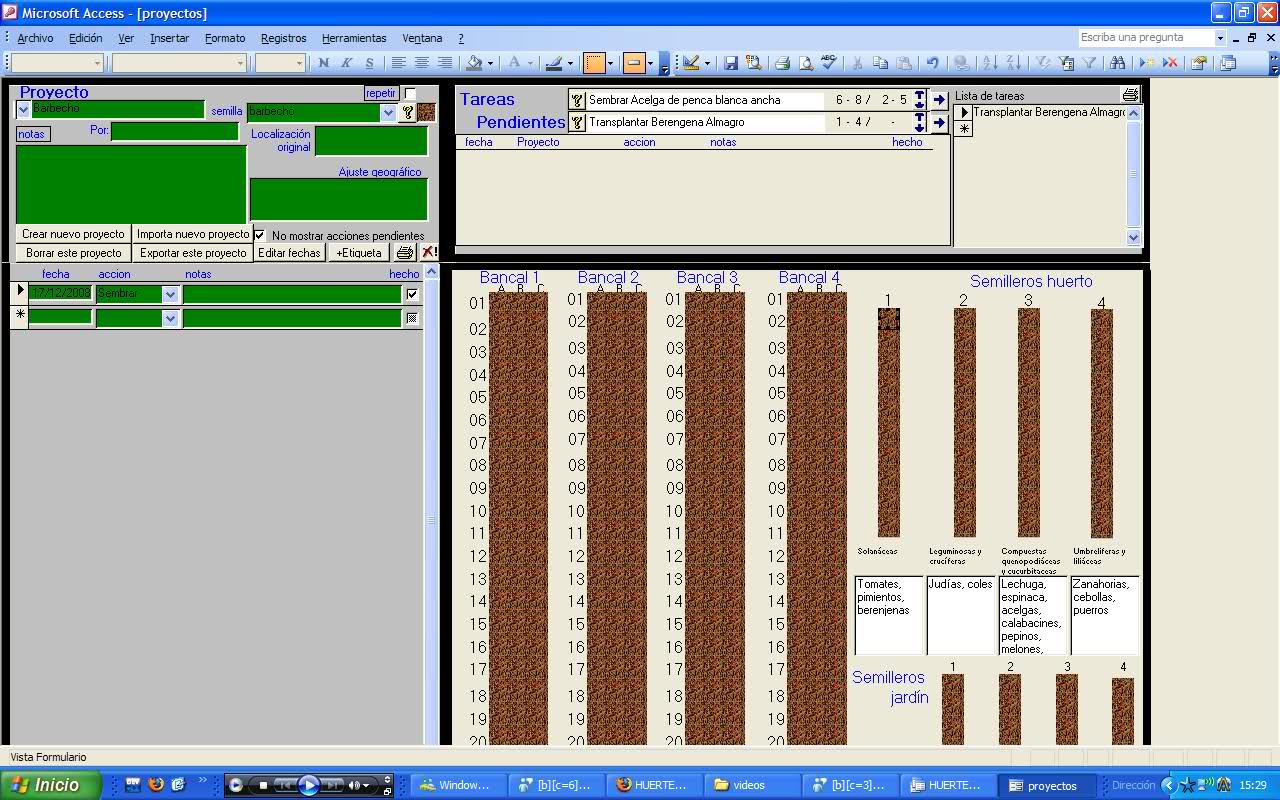The width and height of the screenshot is (1280, 800).
Task: Click the Localización original field
Action: tap(372, 141)
